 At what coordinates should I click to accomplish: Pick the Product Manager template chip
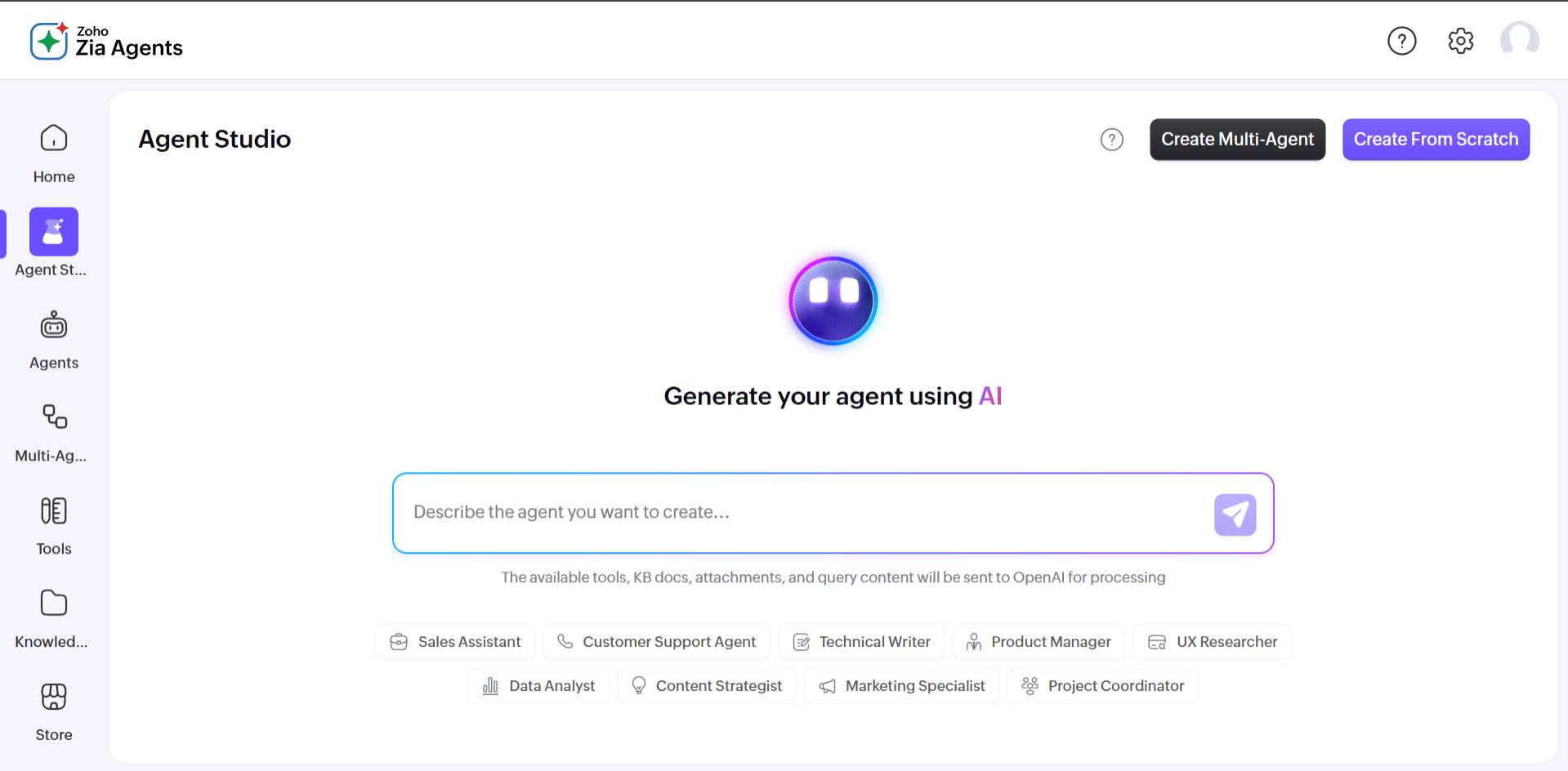pos(1039,642)
